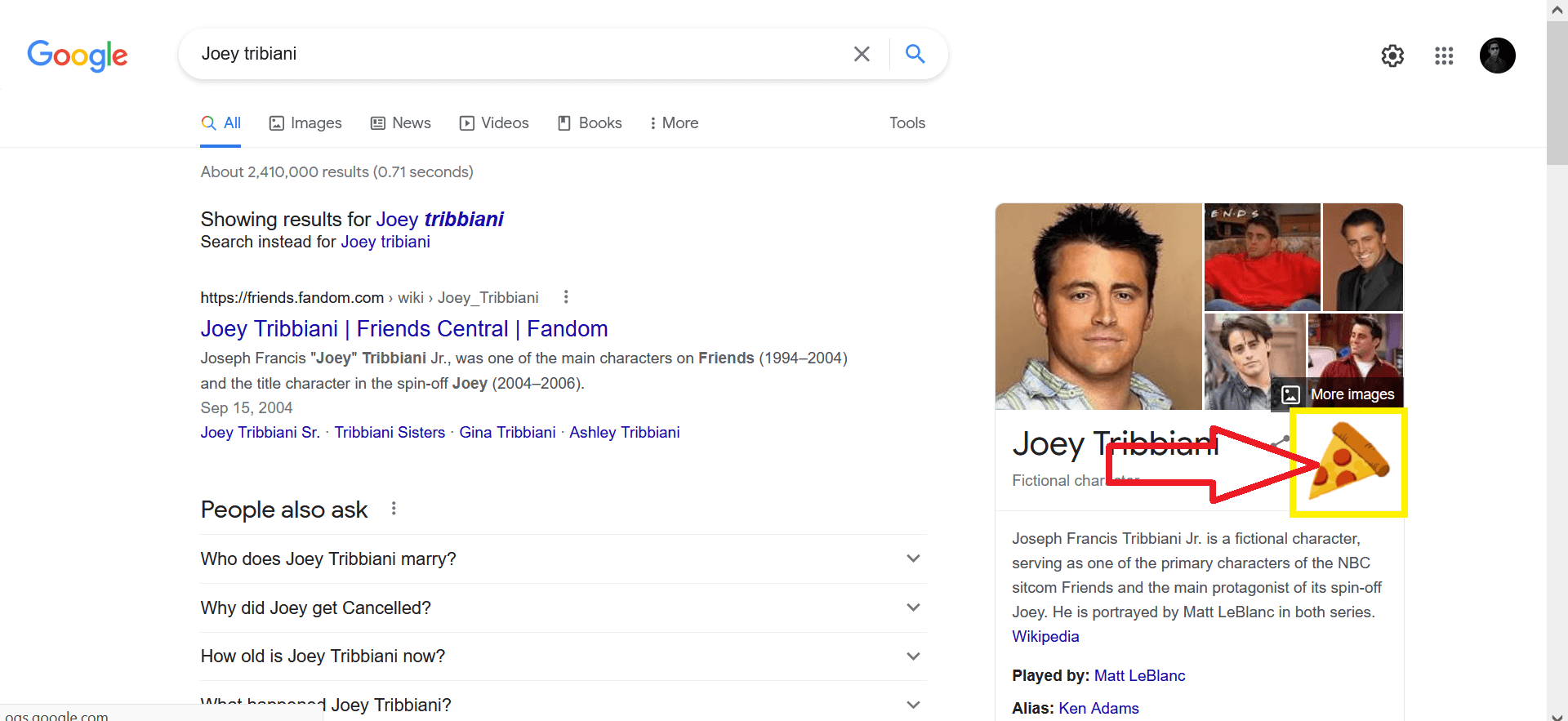
Task: Select the All tab
Action: (x=221, y=123)
